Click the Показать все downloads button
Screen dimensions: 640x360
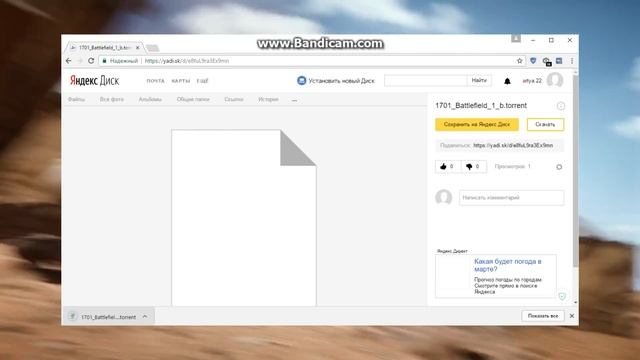(543, 316)
